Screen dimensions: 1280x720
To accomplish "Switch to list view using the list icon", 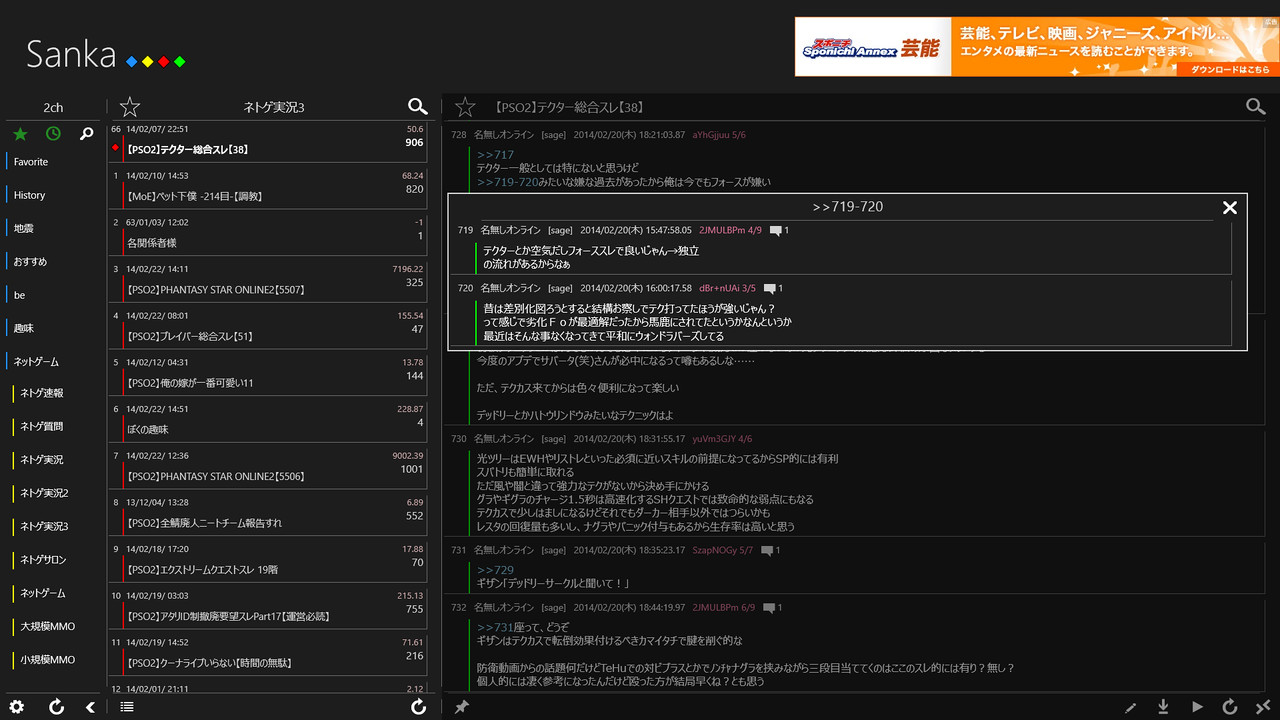I will (x=125, y=706).
